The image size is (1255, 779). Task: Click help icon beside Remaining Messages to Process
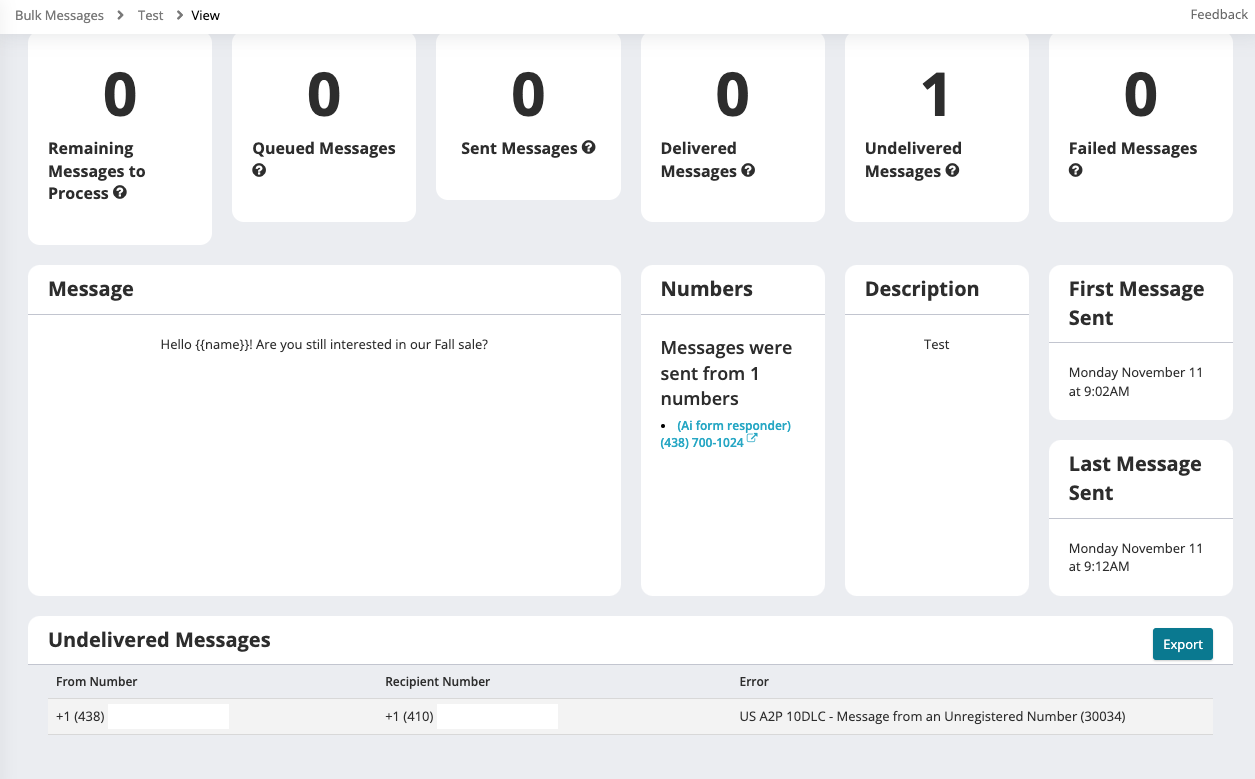(120, 193)
